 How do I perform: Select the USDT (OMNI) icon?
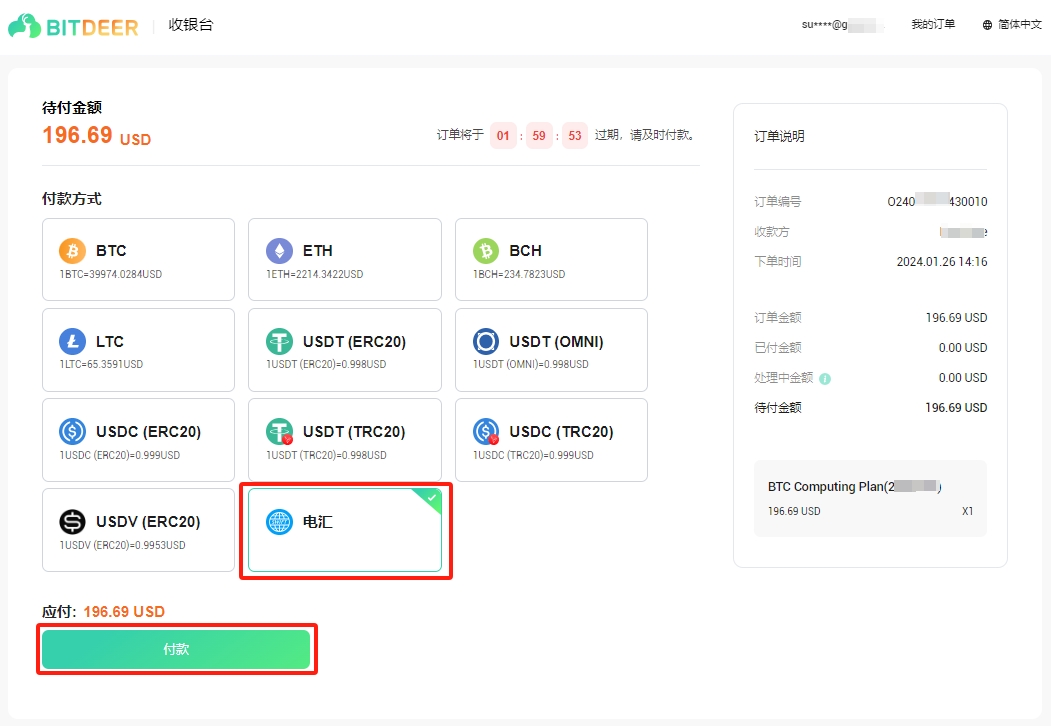[486, 341]
